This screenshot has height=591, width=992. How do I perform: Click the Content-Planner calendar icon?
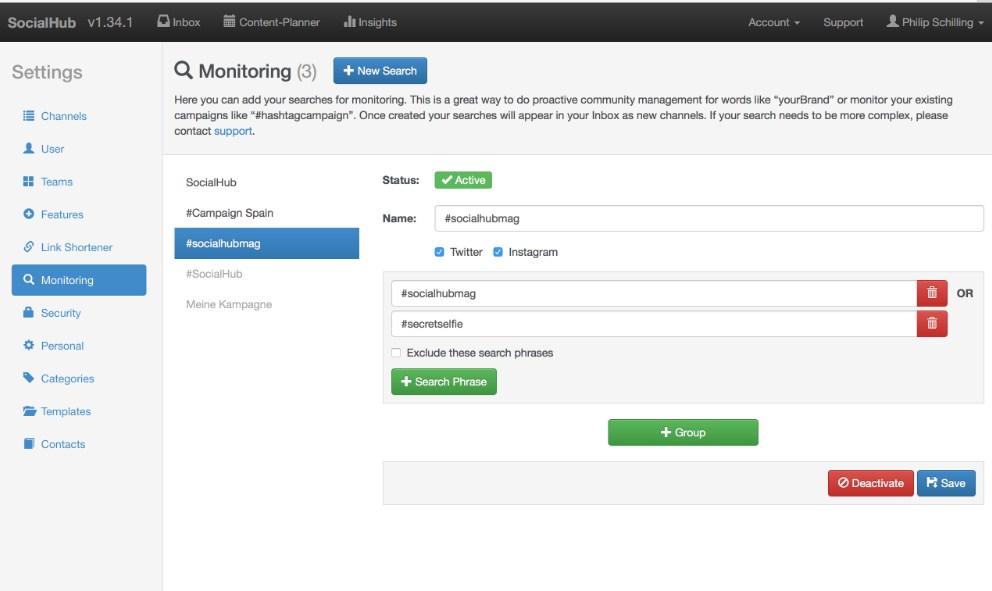click(229, 22)
